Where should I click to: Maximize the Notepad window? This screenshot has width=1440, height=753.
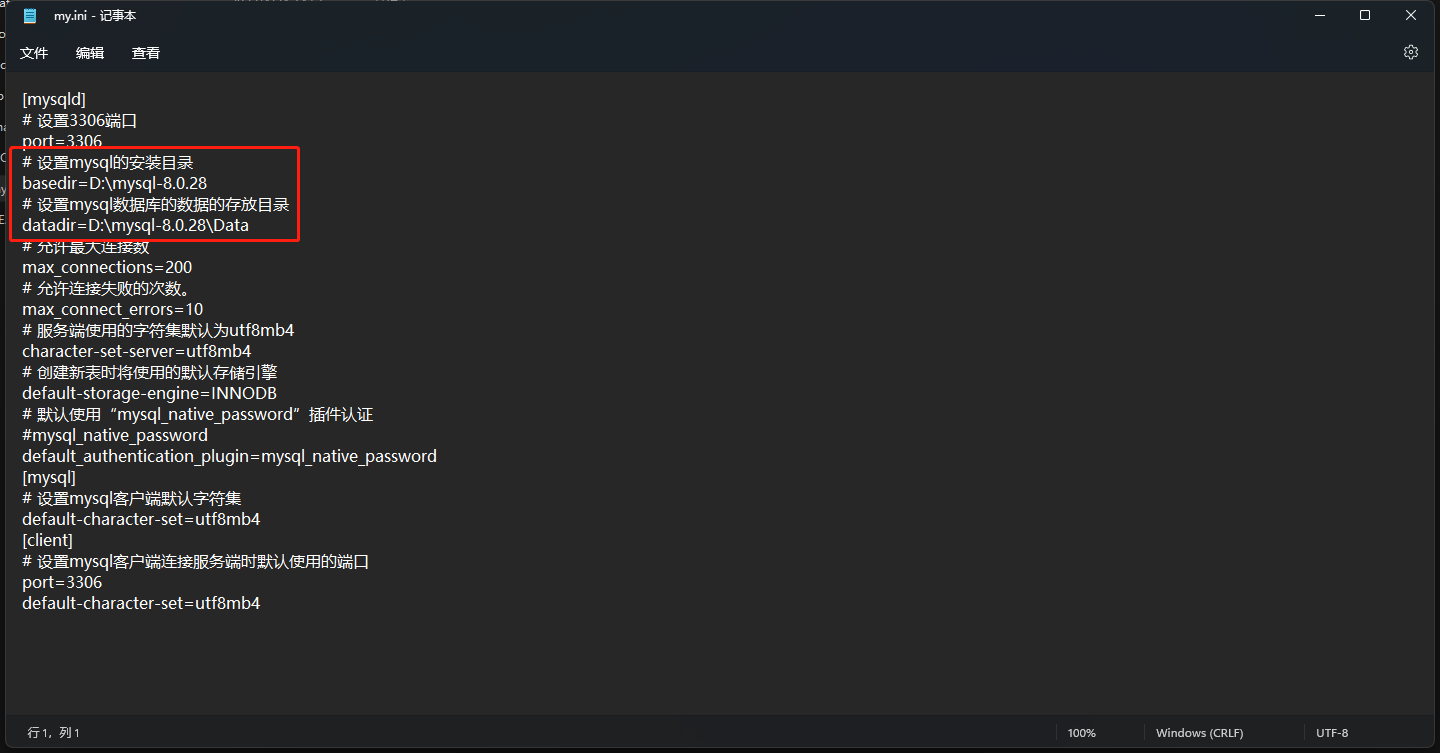1365,15
